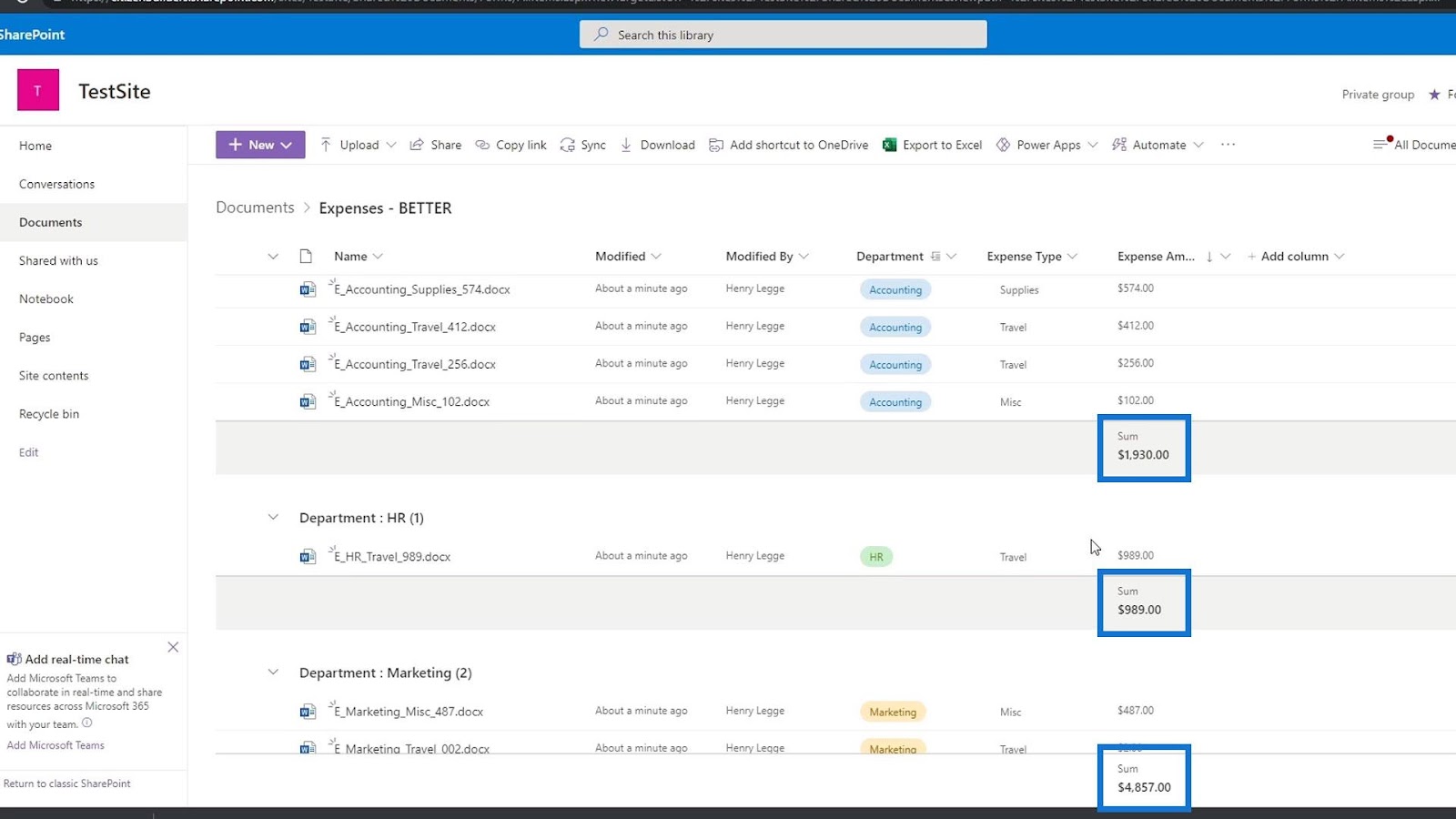Click the Department : HR (1) group title
Screen dimensions: 1456x819
pyautogui.click(x=361, y=518)
